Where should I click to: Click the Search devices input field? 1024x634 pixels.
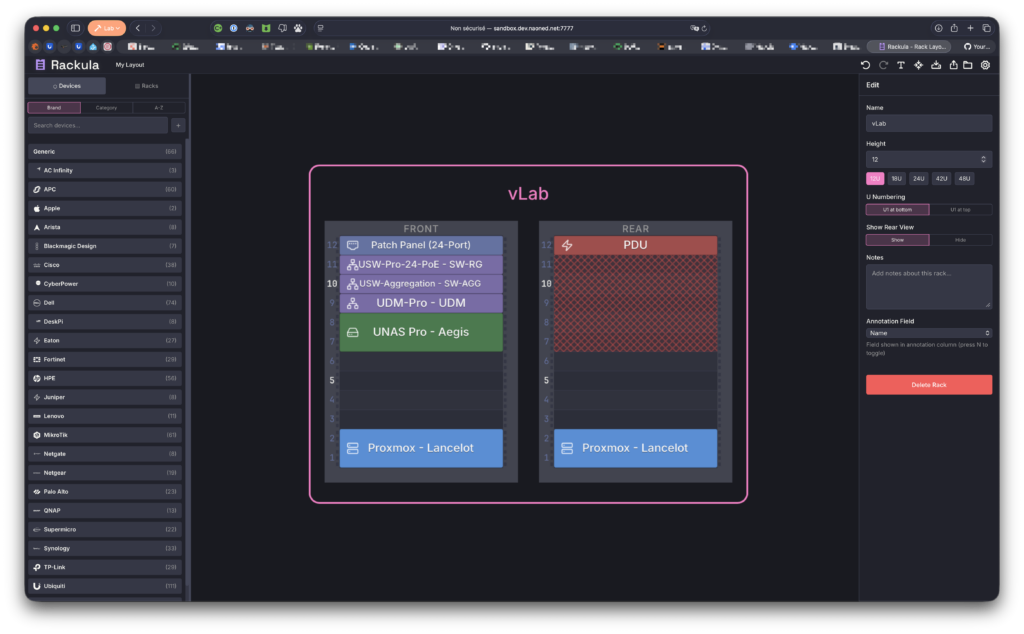(x=97, y=125)
